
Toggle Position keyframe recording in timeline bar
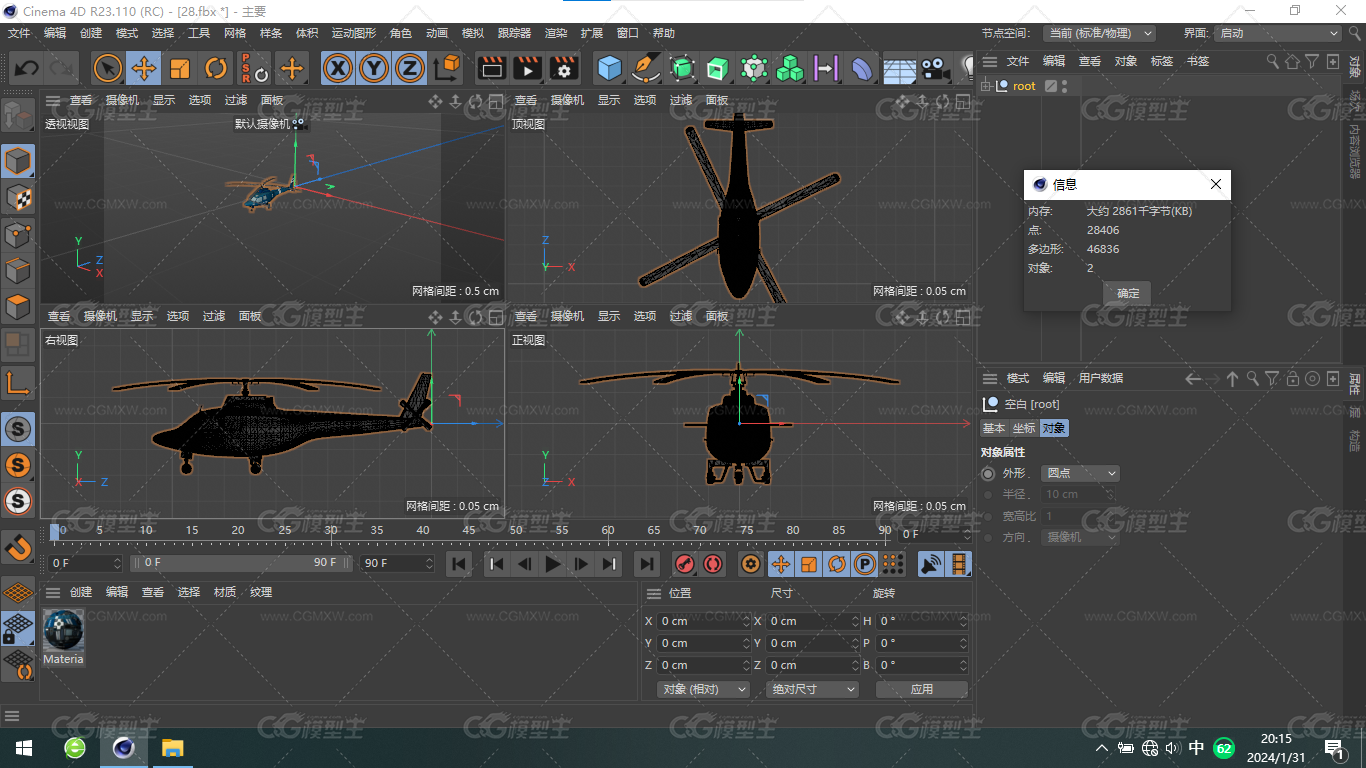pyautogui.click(x=781, y=564)
